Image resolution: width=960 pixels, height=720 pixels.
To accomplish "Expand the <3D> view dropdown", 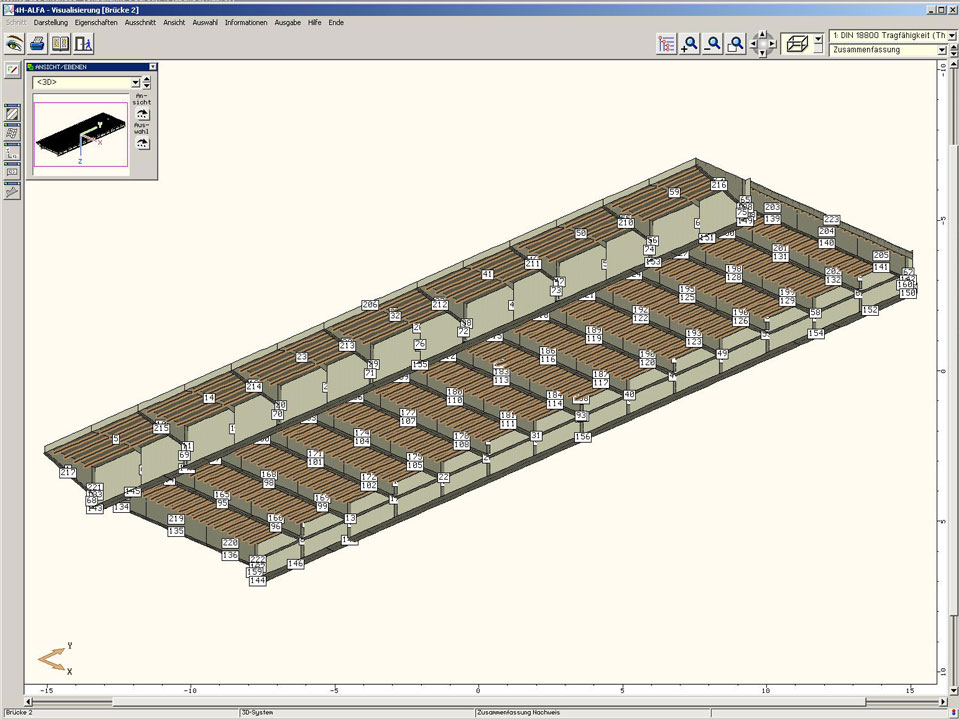I will [x=135, y=82].
